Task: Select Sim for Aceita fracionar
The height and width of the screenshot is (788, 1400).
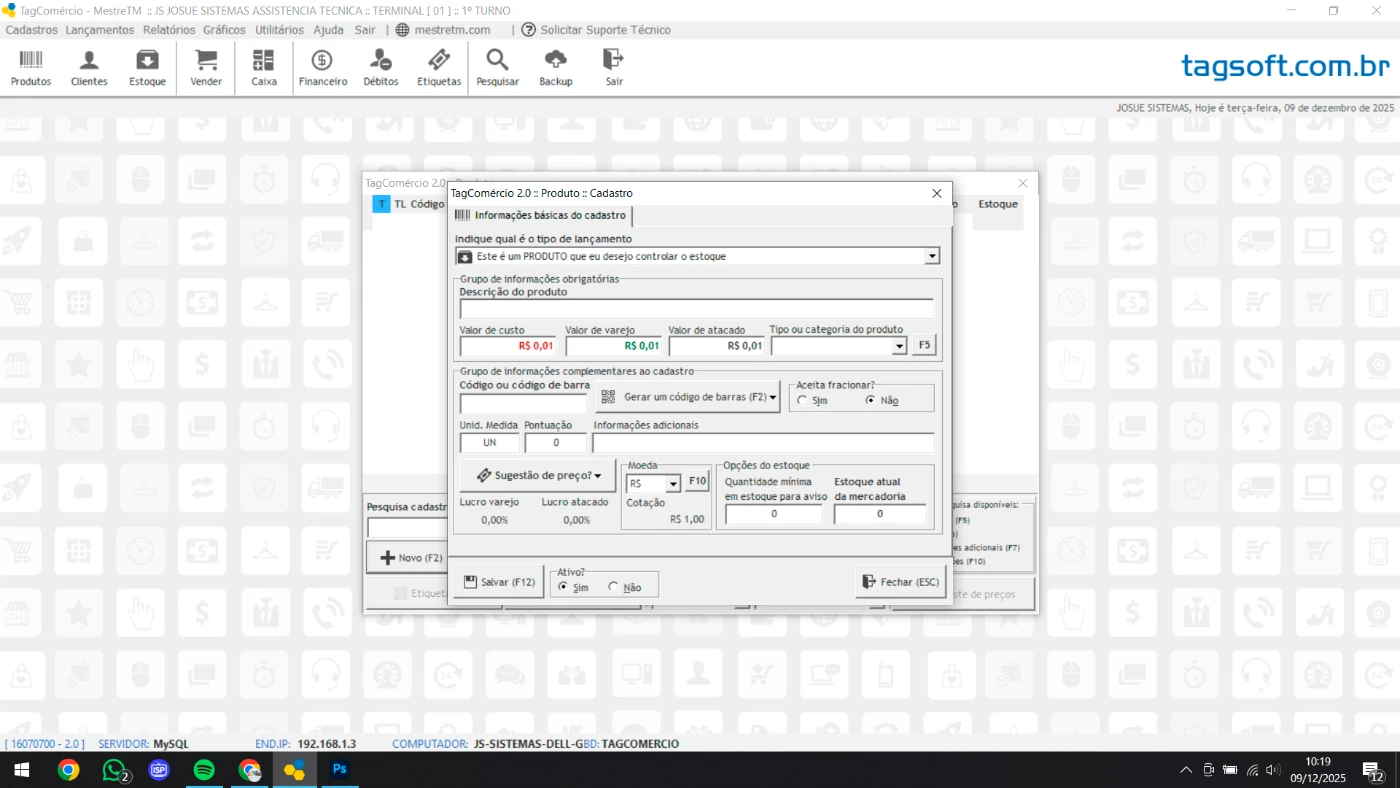Action: [x=803, y=400]
